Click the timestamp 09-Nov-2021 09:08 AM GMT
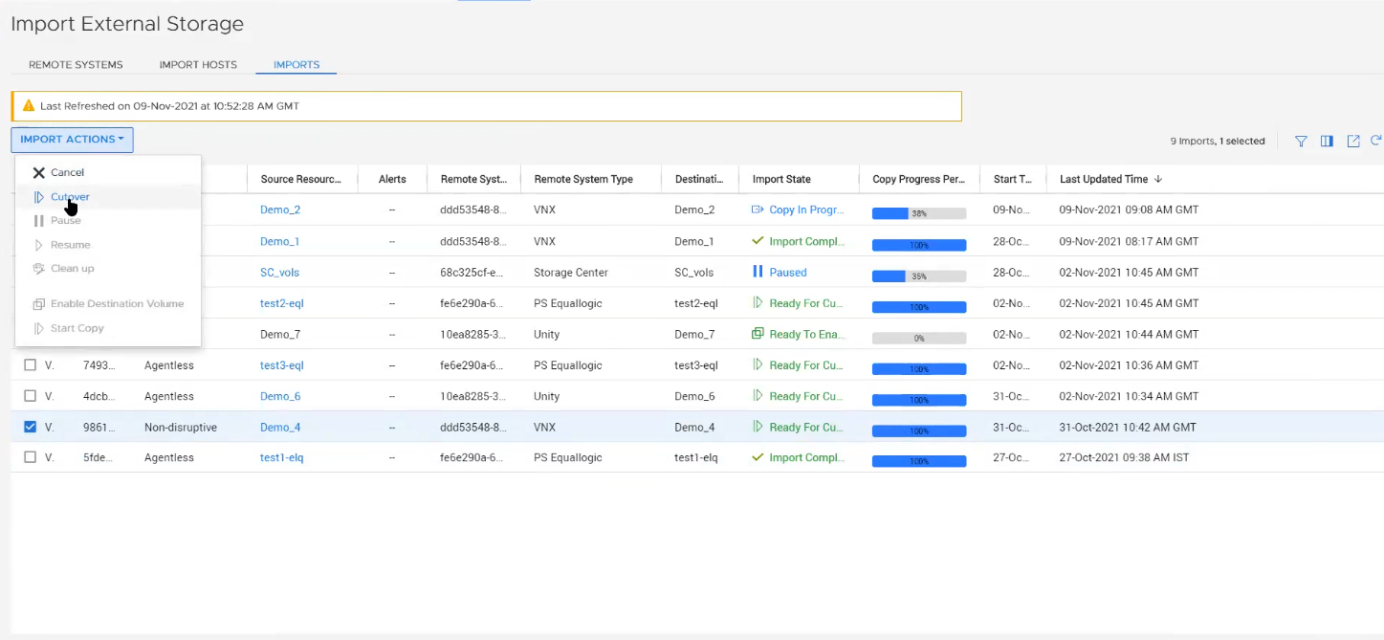1384x640 pixels. pos(1129,210)
